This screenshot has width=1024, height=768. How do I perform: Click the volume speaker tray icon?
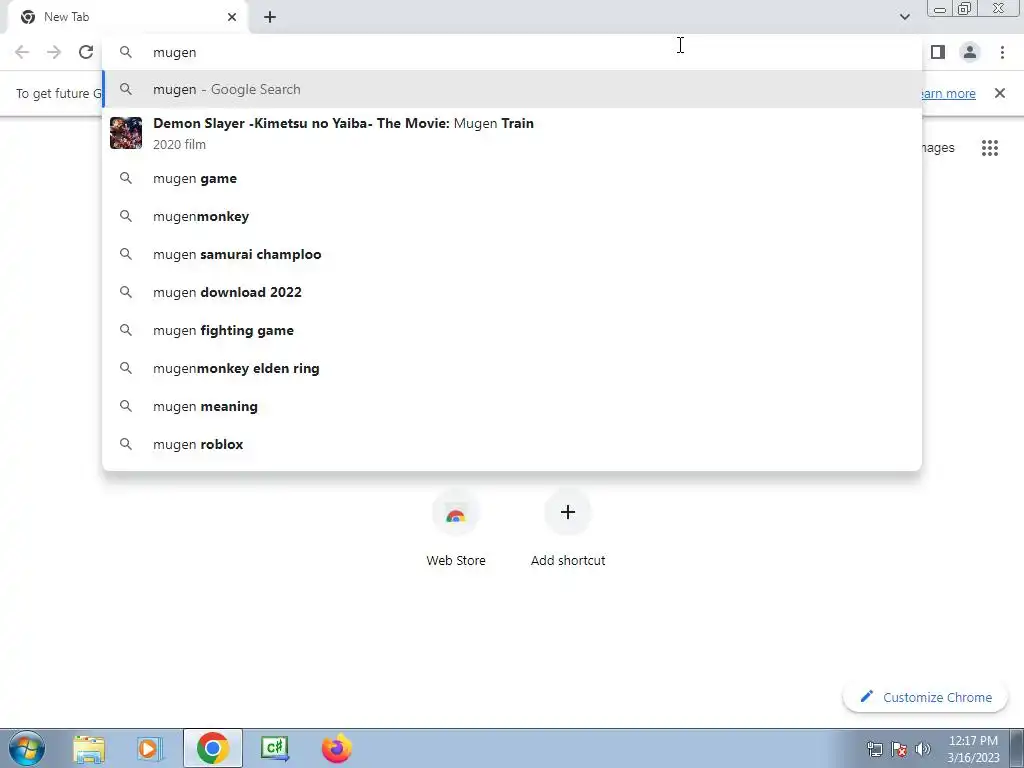point(923,749)
